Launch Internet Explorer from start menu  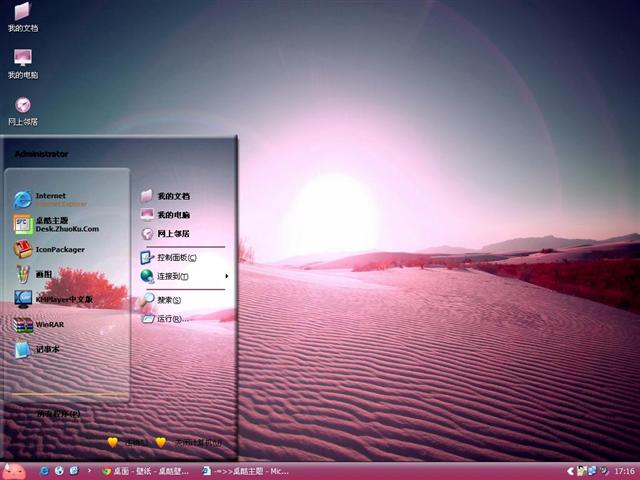click(x=51, y=200)
